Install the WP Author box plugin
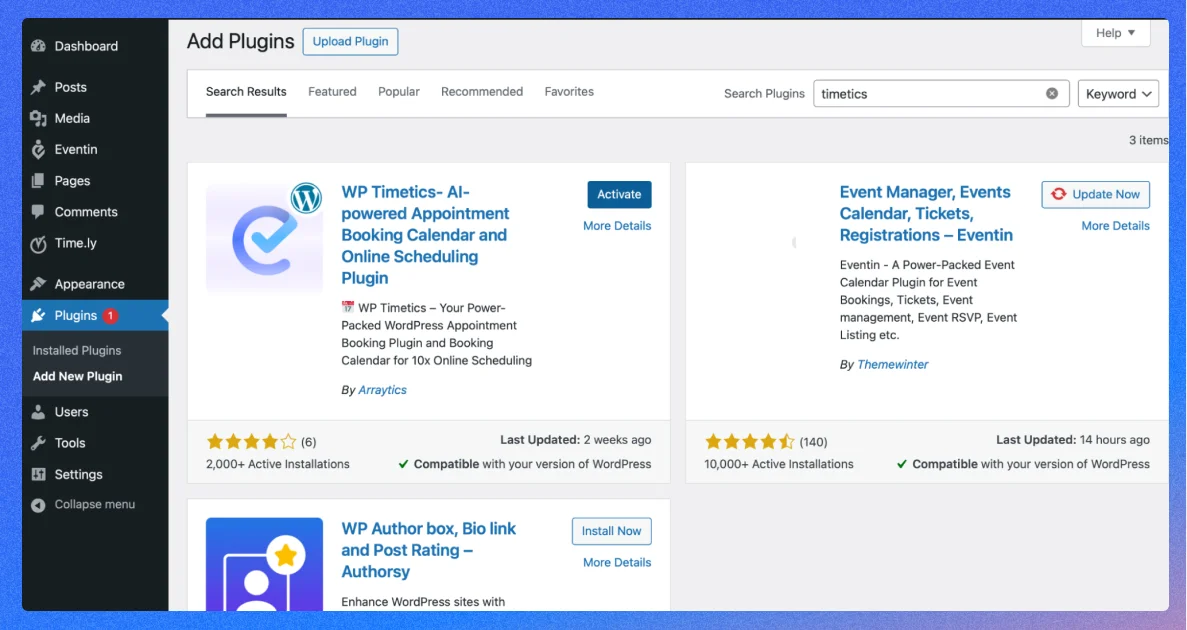 tap(612, 531)
